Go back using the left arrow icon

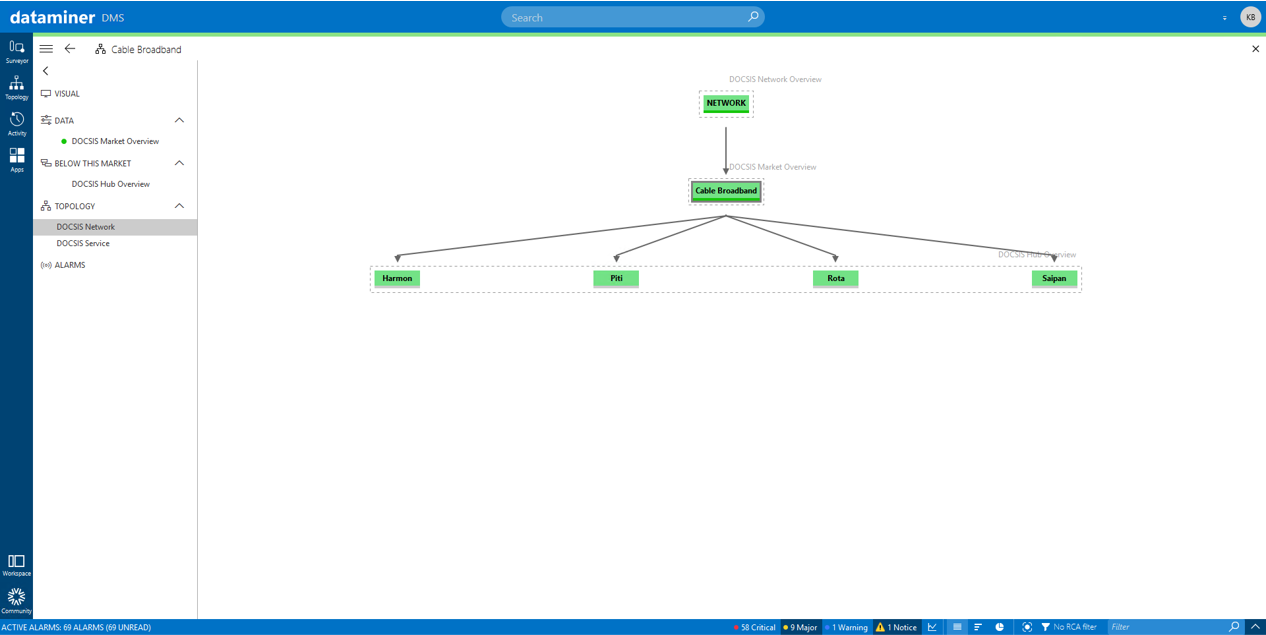70,49
